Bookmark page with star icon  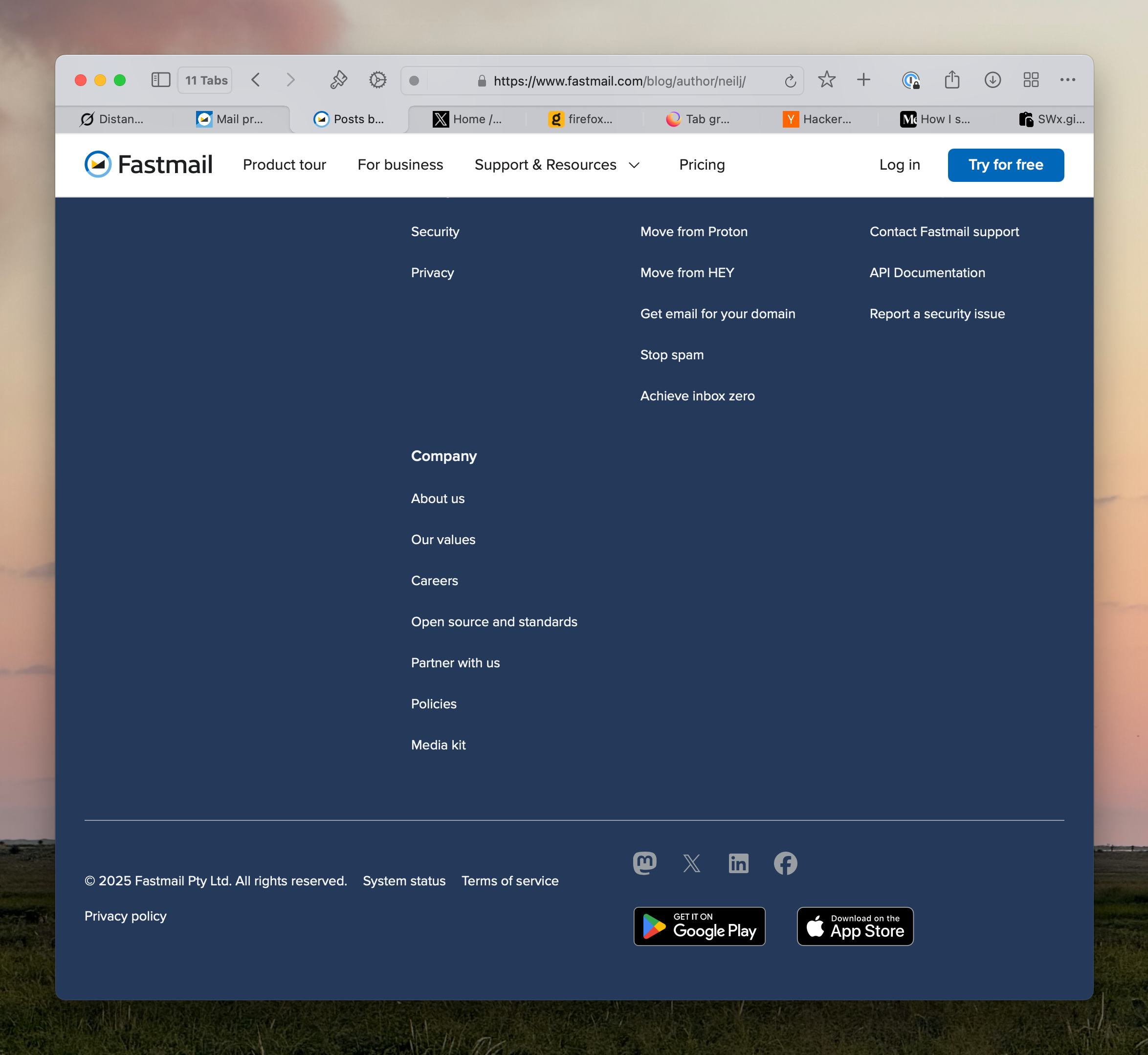[x=827, y=80]
